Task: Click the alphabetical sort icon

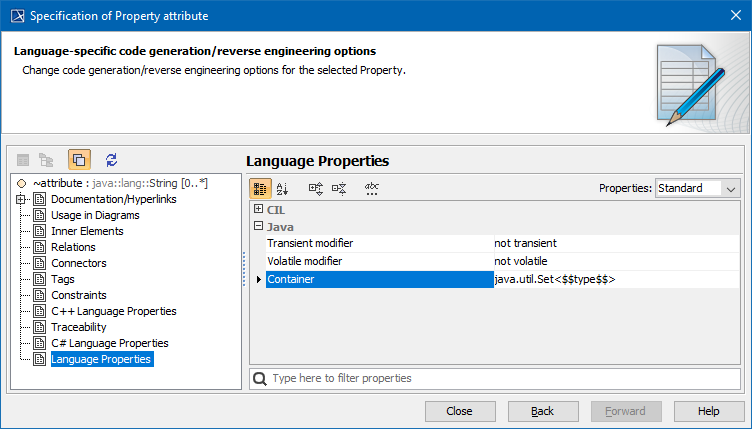Action: (282, 188)
